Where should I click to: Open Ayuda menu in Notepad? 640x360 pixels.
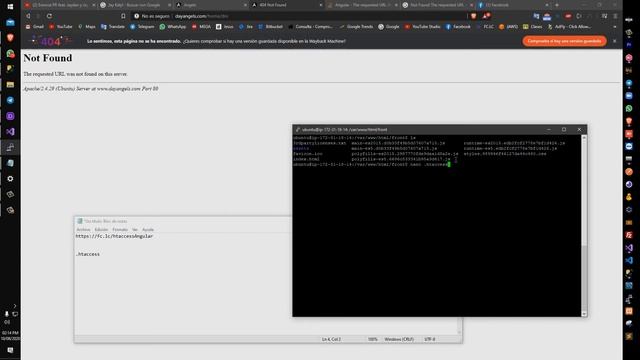pyautogui.click(x=148, y=230)
